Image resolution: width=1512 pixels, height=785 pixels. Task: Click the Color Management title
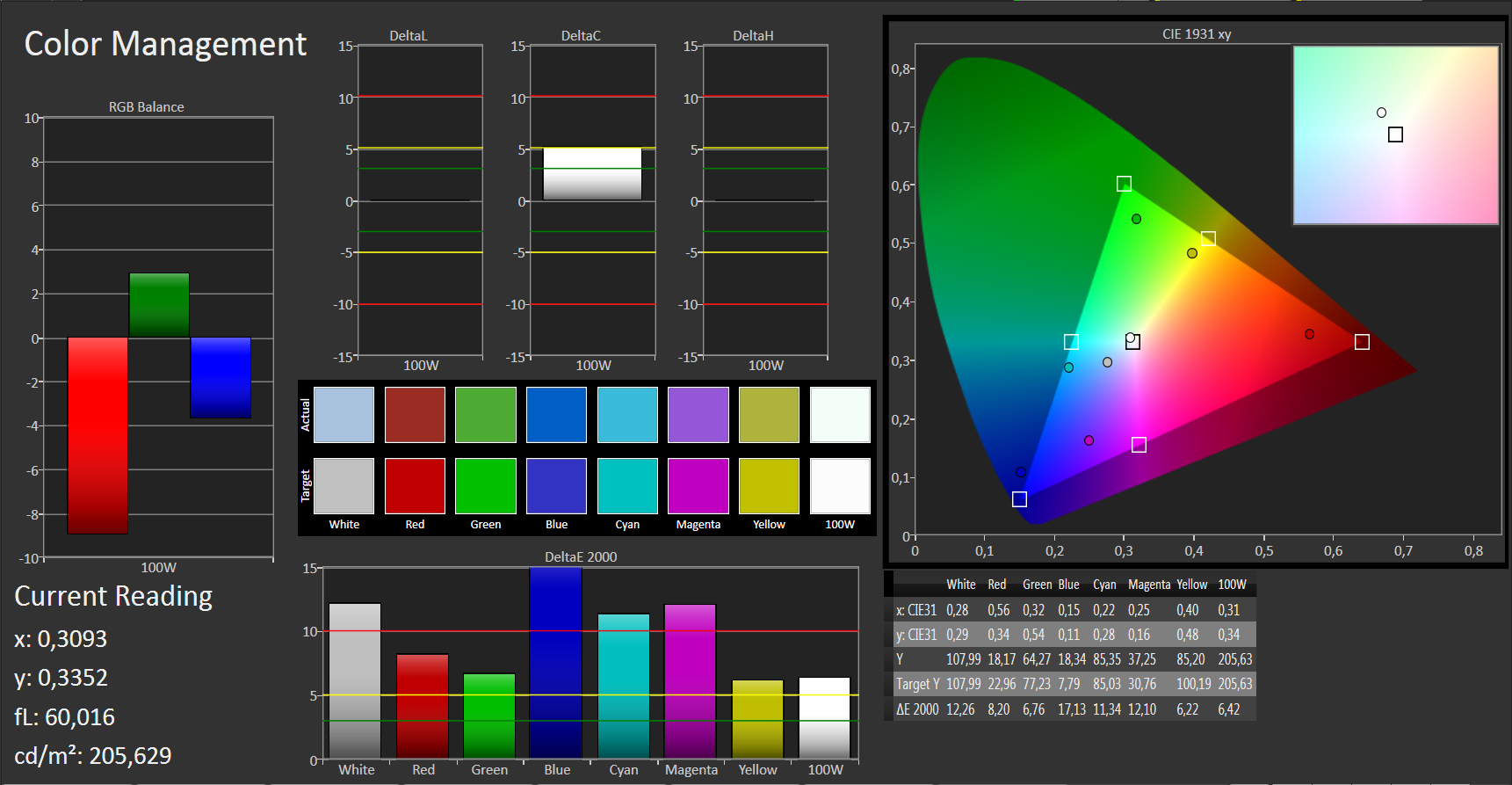(165, 44)
